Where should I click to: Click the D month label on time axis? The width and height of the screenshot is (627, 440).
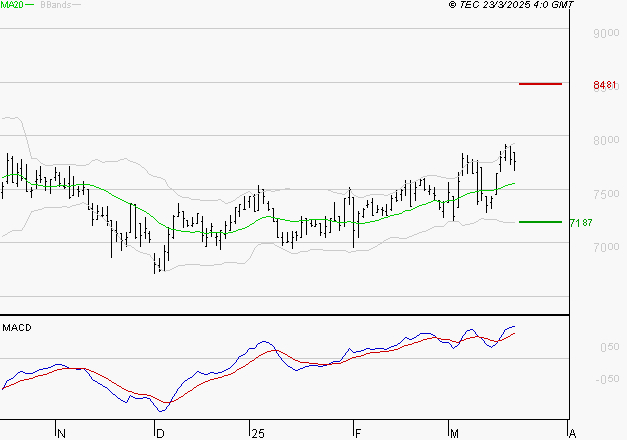[160, 434]
